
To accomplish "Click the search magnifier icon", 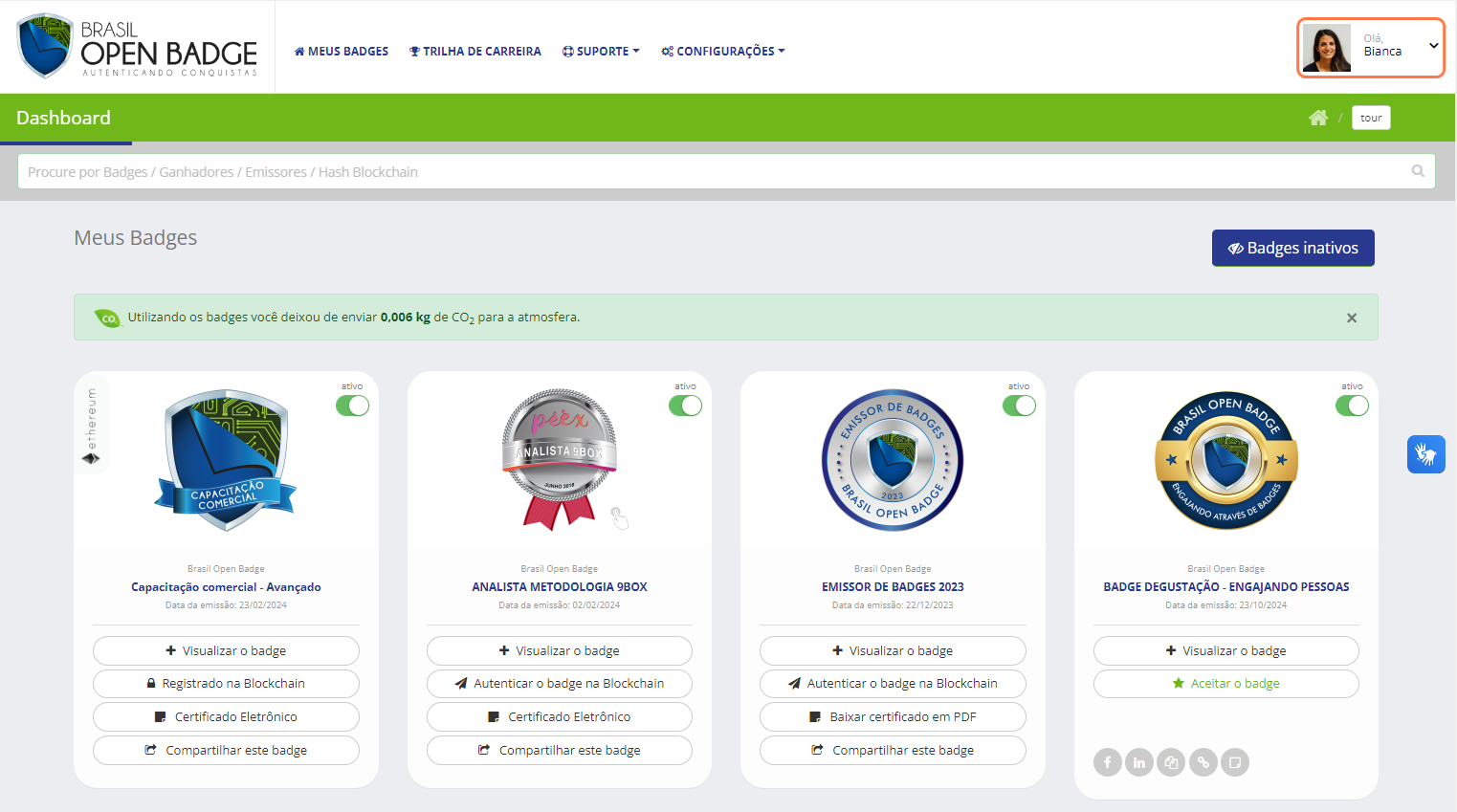I will coord(1418,171).
